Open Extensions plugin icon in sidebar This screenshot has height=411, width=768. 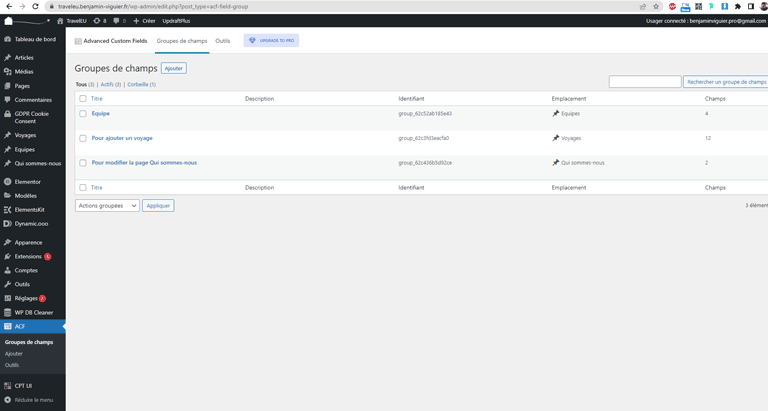pyautogui.click(x=8, y=256)
